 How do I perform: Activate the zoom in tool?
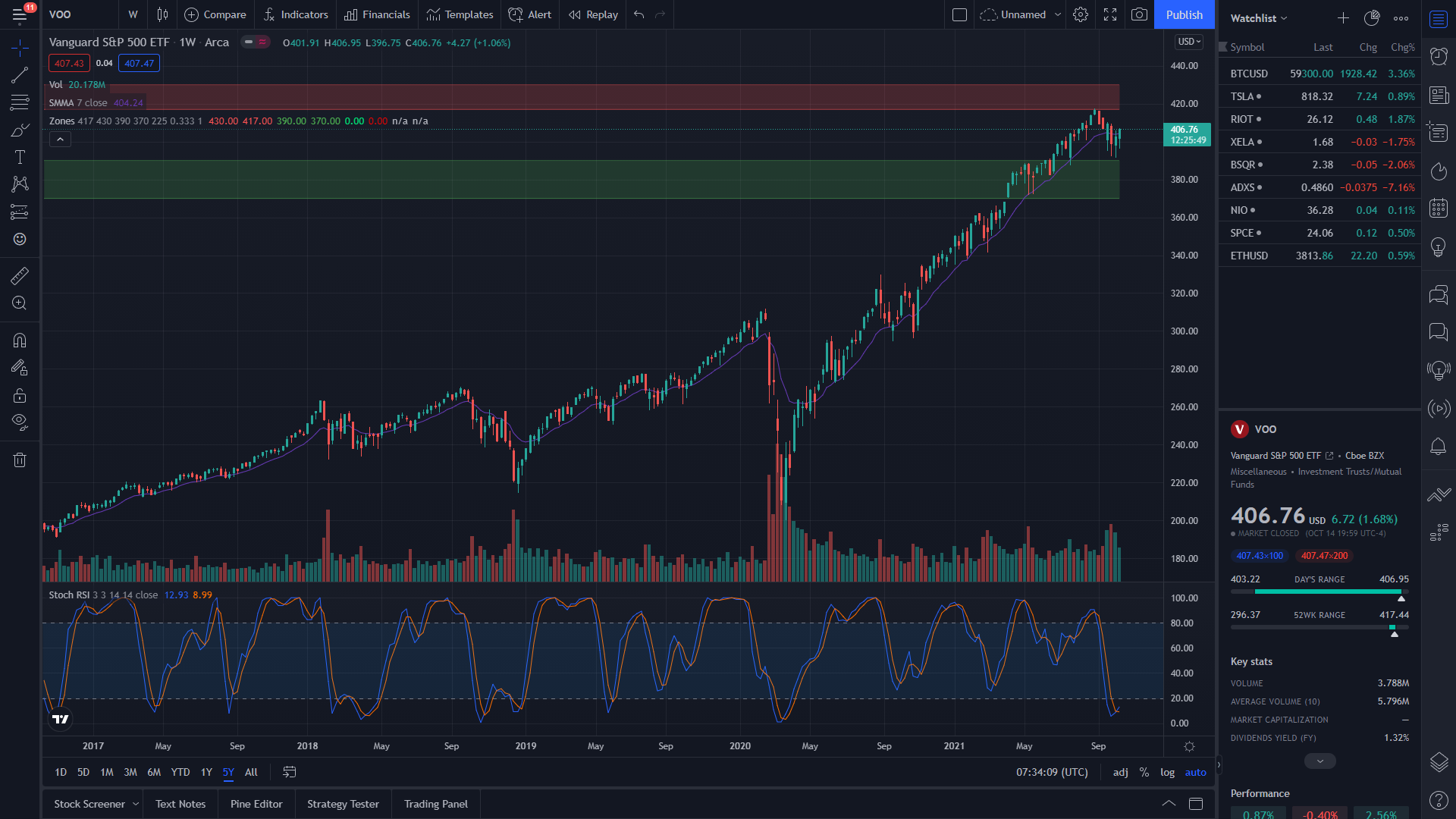pyautogui.click(x=20, y=303)
